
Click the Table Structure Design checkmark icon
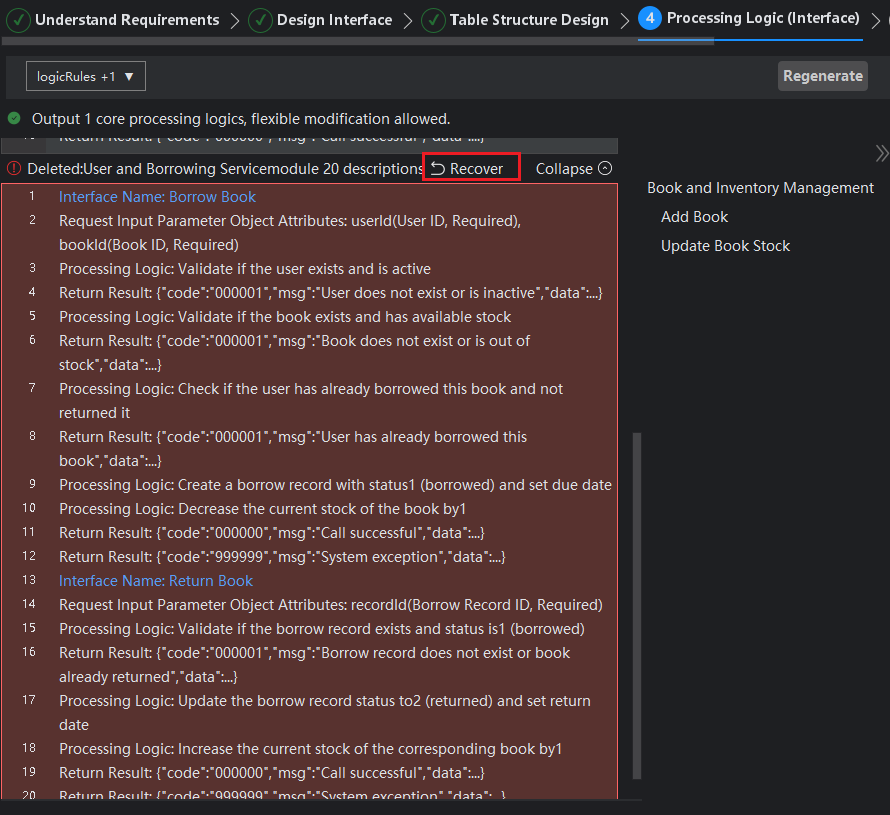click(433, 20)
